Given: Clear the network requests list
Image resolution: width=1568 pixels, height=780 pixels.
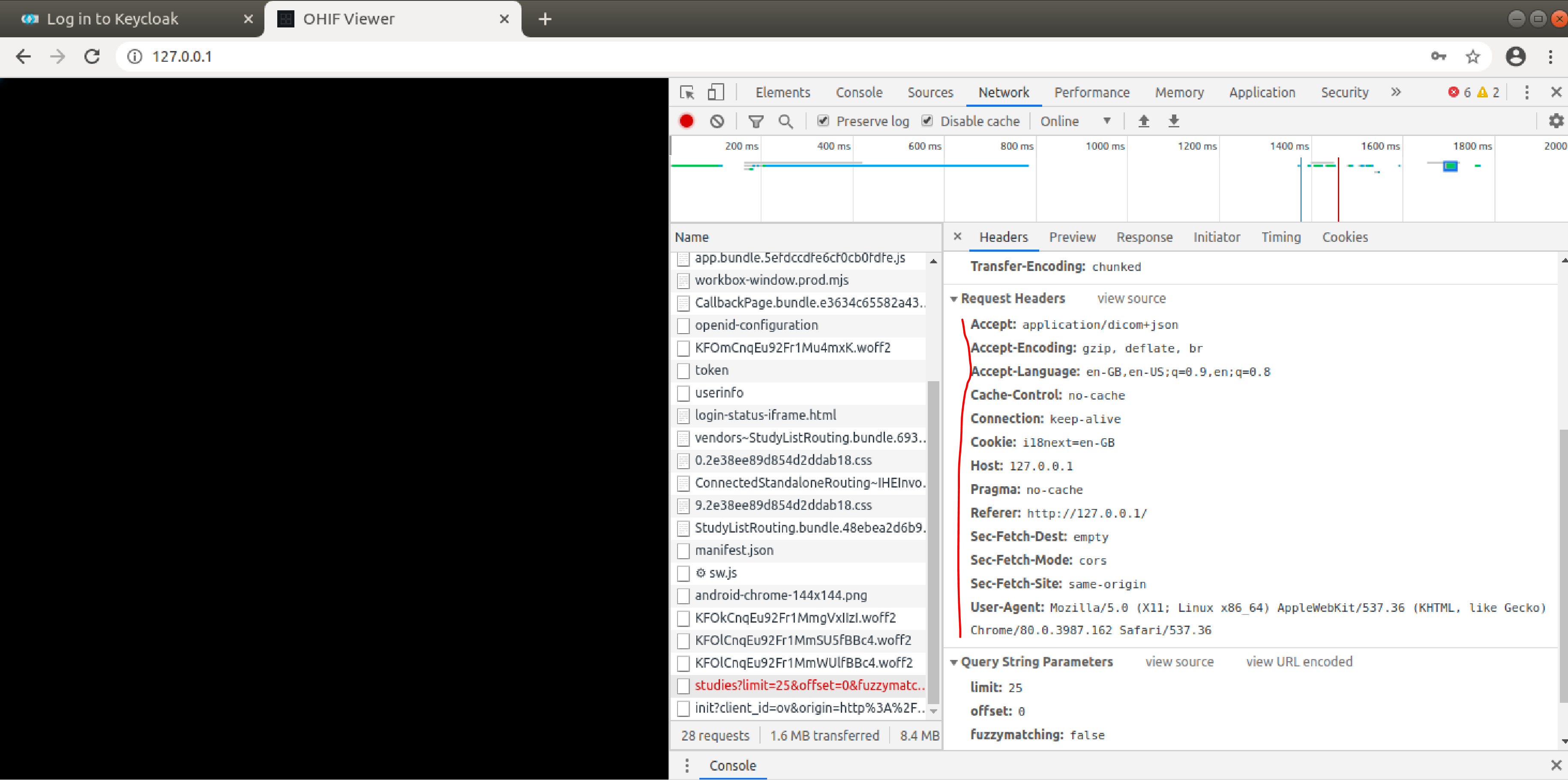Looking at the screenshot, I should (x=717, y=120).
